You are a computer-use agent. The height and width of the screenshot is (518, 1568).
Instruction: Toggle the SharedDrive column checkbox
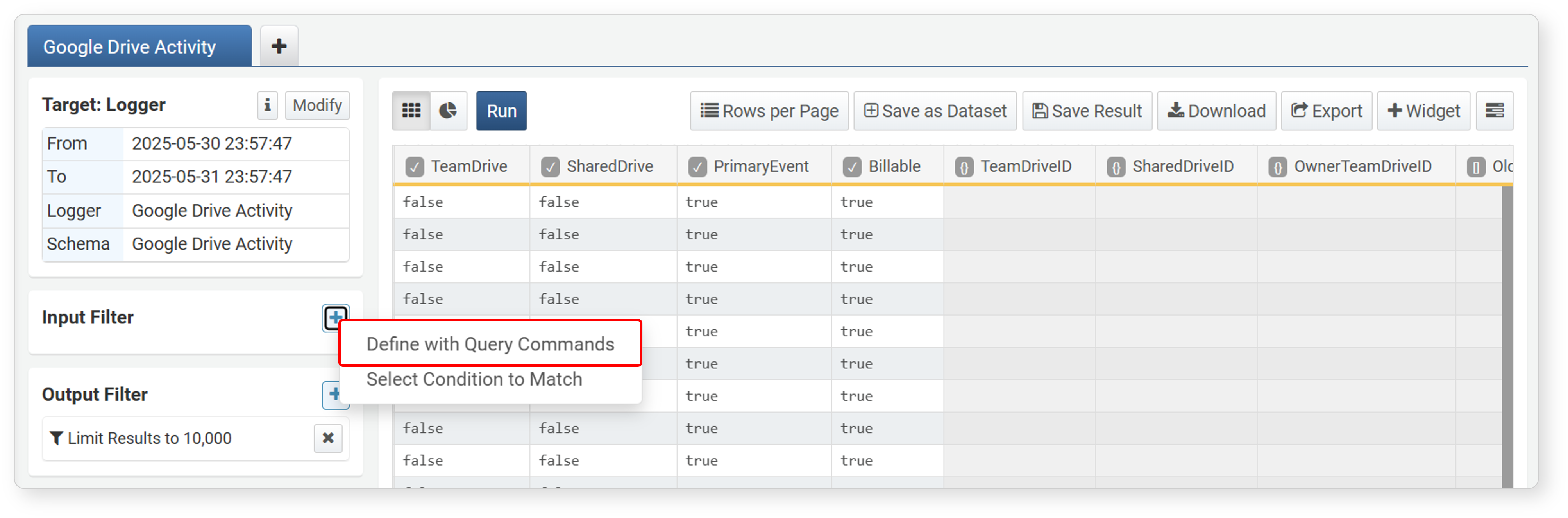[x=550, y=167]
